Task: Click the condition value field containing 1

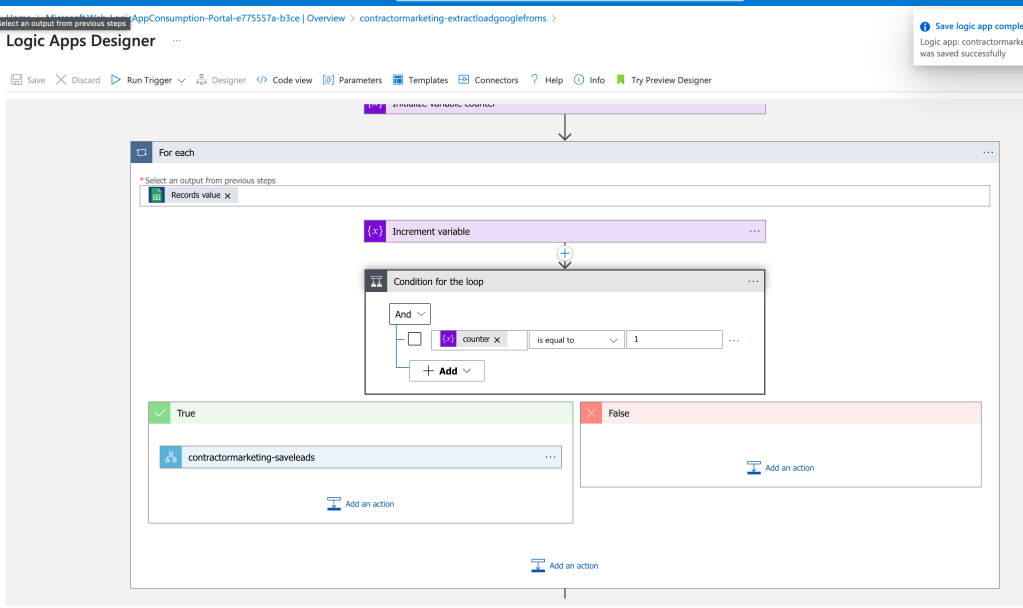Action: (x=674, y=340)
